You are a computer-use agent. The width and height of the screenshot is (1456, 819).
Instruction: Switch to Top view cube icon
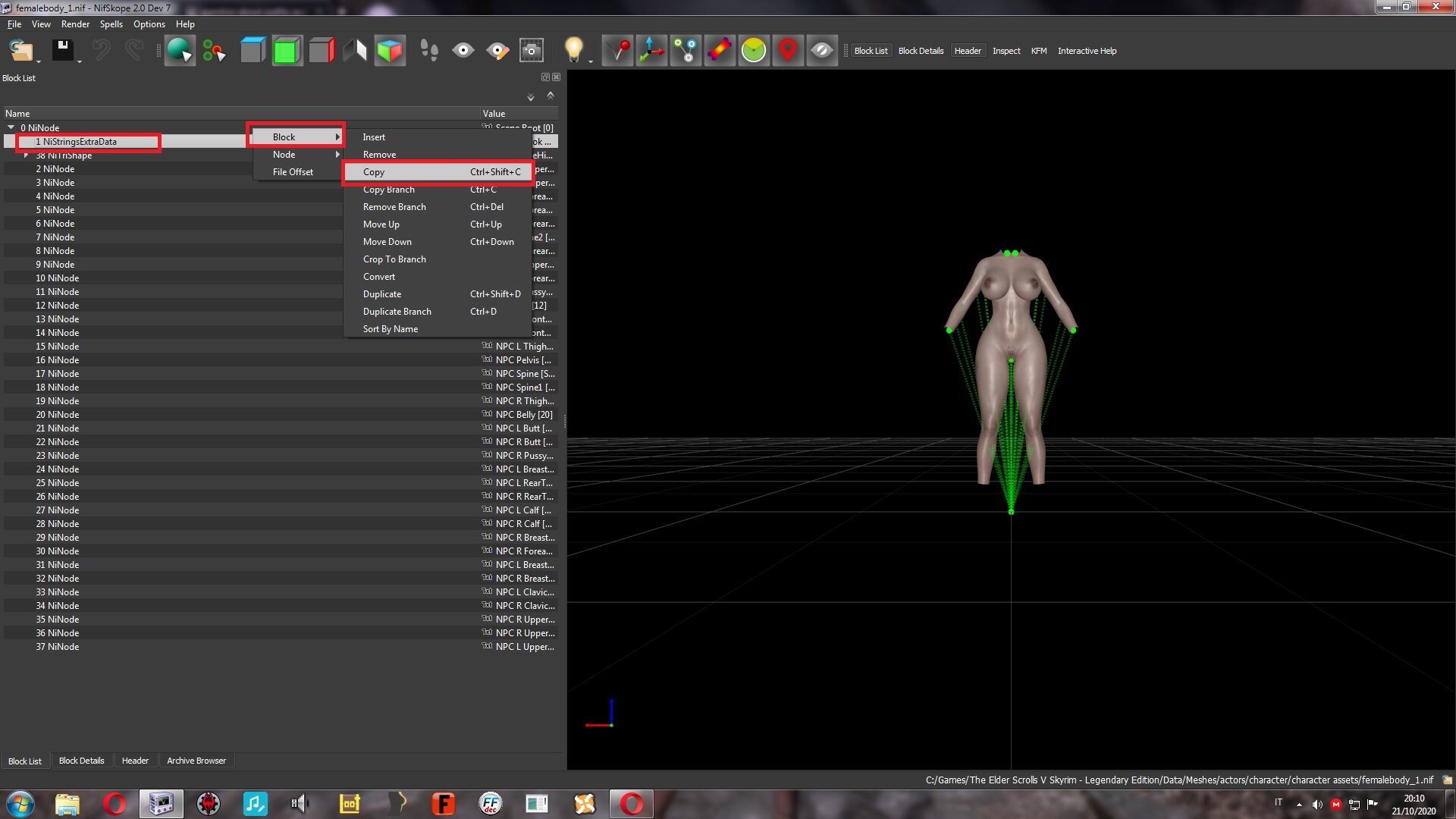pyautogui.click(x=253, y=51)
